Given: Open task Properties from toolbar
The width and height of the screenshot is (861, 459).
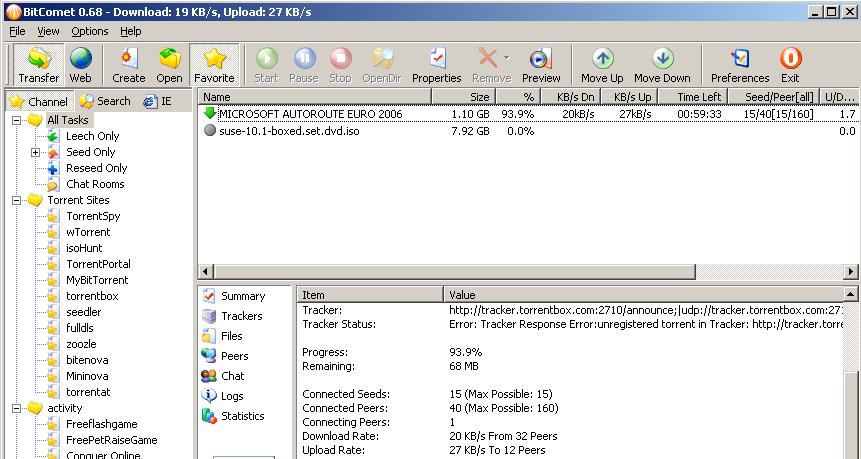Looking at the screenshot, I should pyautogui.click(x=437, y=65).
